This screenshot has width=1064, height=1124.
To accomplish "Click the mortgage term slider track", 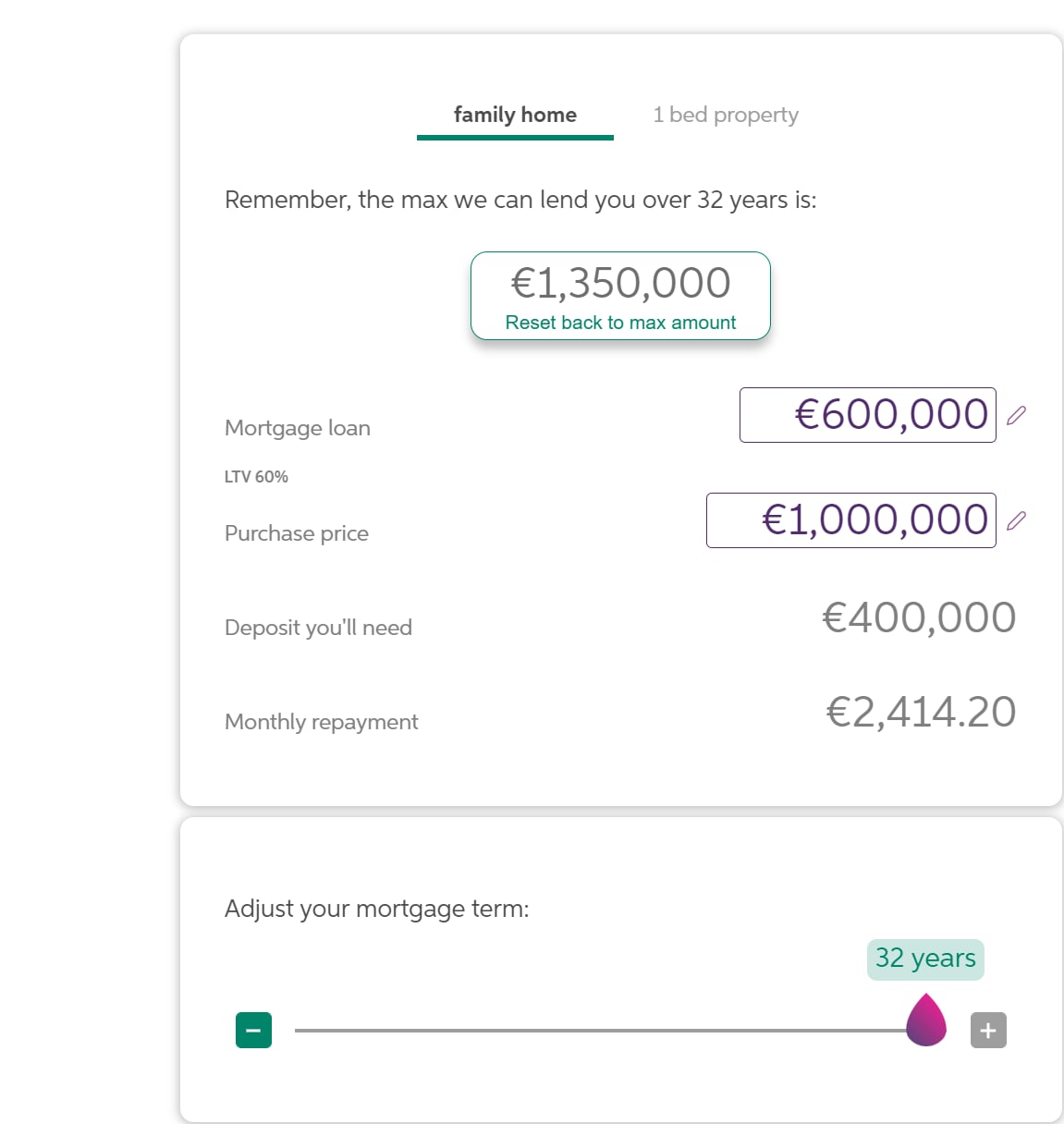I will click(592, 1030).
